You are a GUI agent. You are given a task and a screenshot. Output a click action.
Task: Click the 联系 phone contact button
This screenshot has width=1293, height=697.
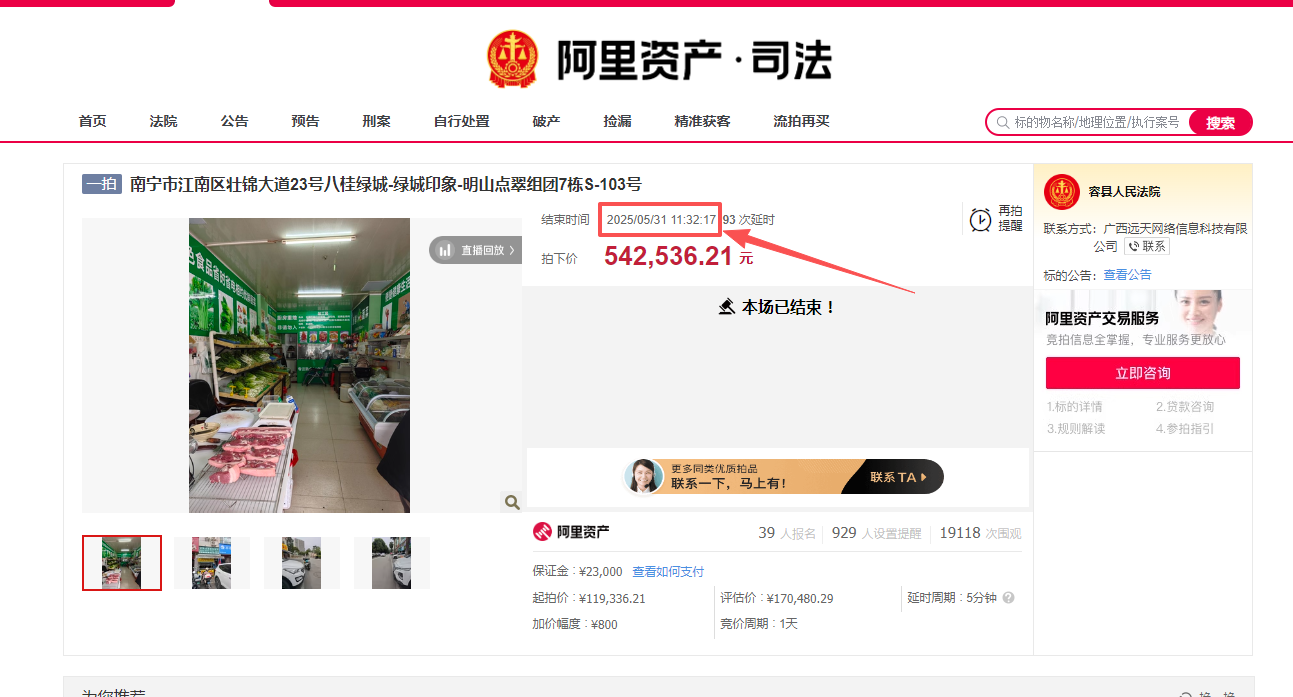click(1147, 246)
